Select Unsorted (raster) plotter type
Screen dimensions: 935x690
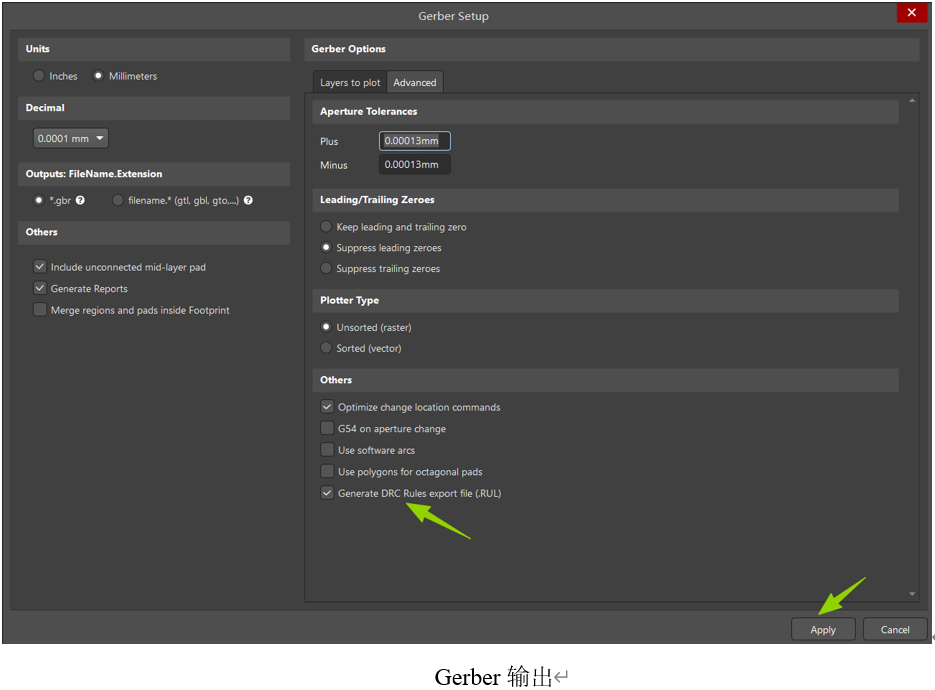point(326,327)
